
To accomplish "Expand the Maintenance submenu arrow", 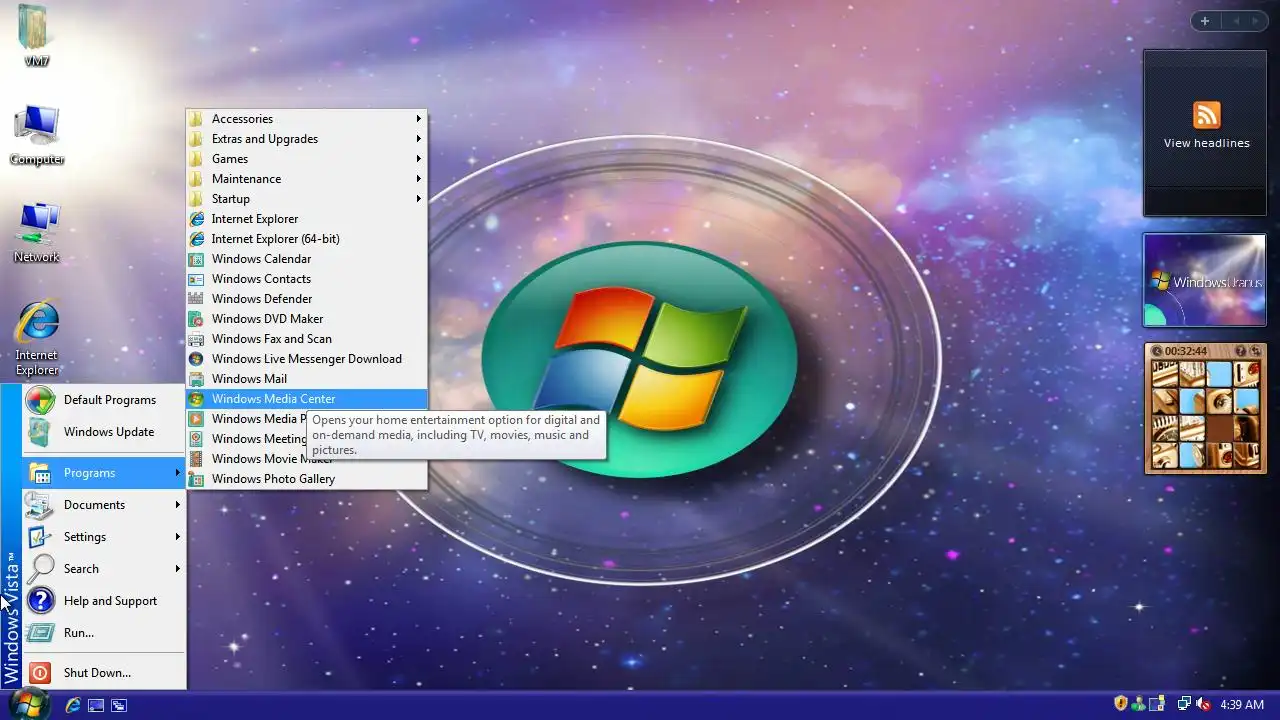I will (x=419, y=179).
